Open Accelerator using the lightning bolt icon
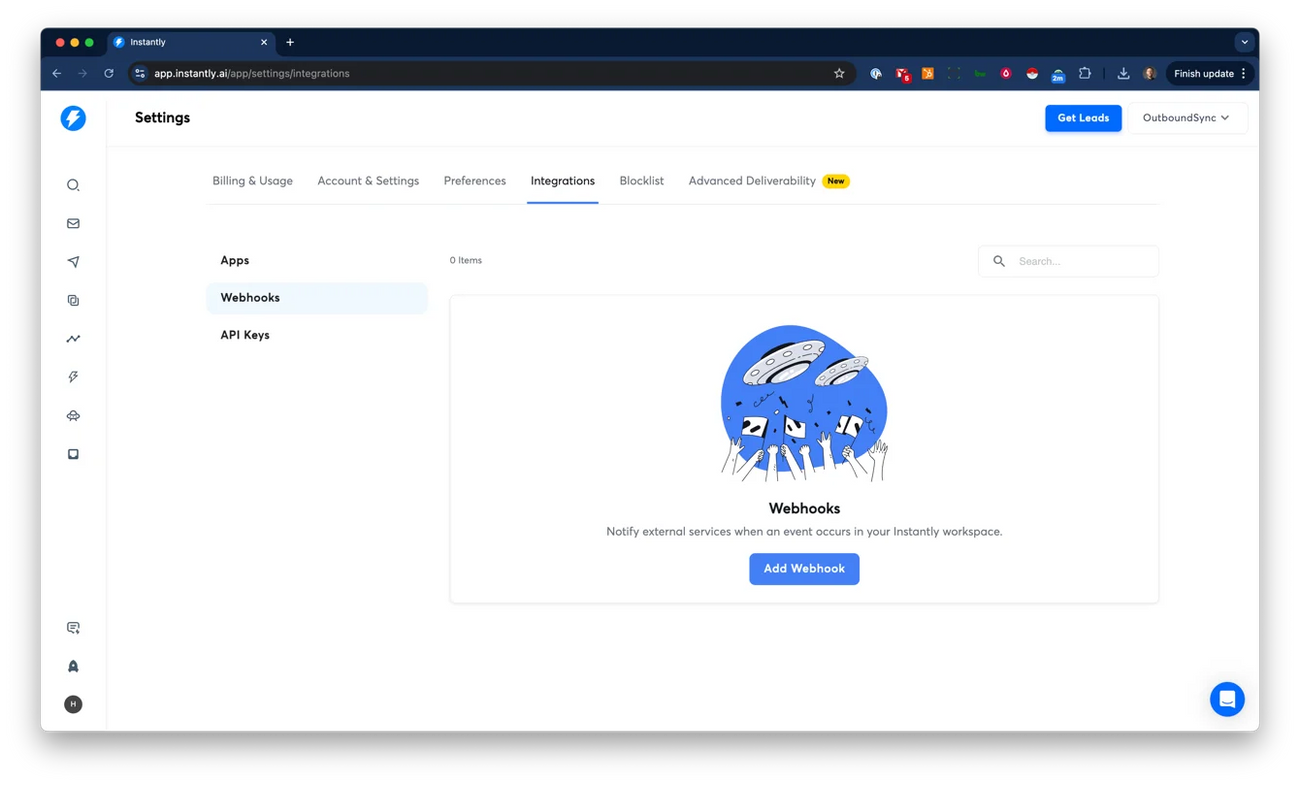1300x785 pixels. [x=72, y=376]
